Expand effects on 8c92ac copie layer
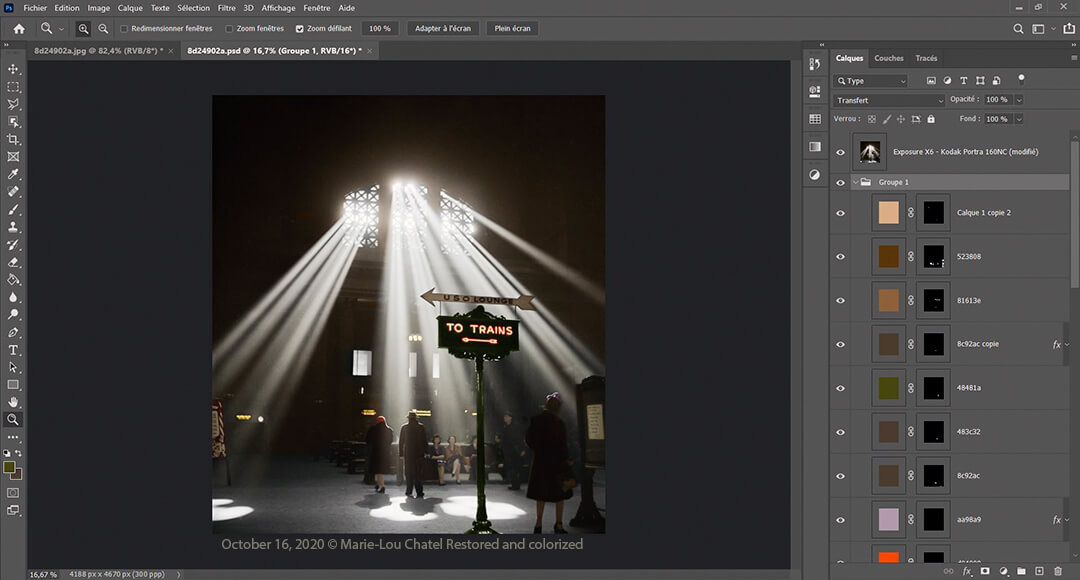This screenshot has height=580, width=1080. [x=1066, y=344]
